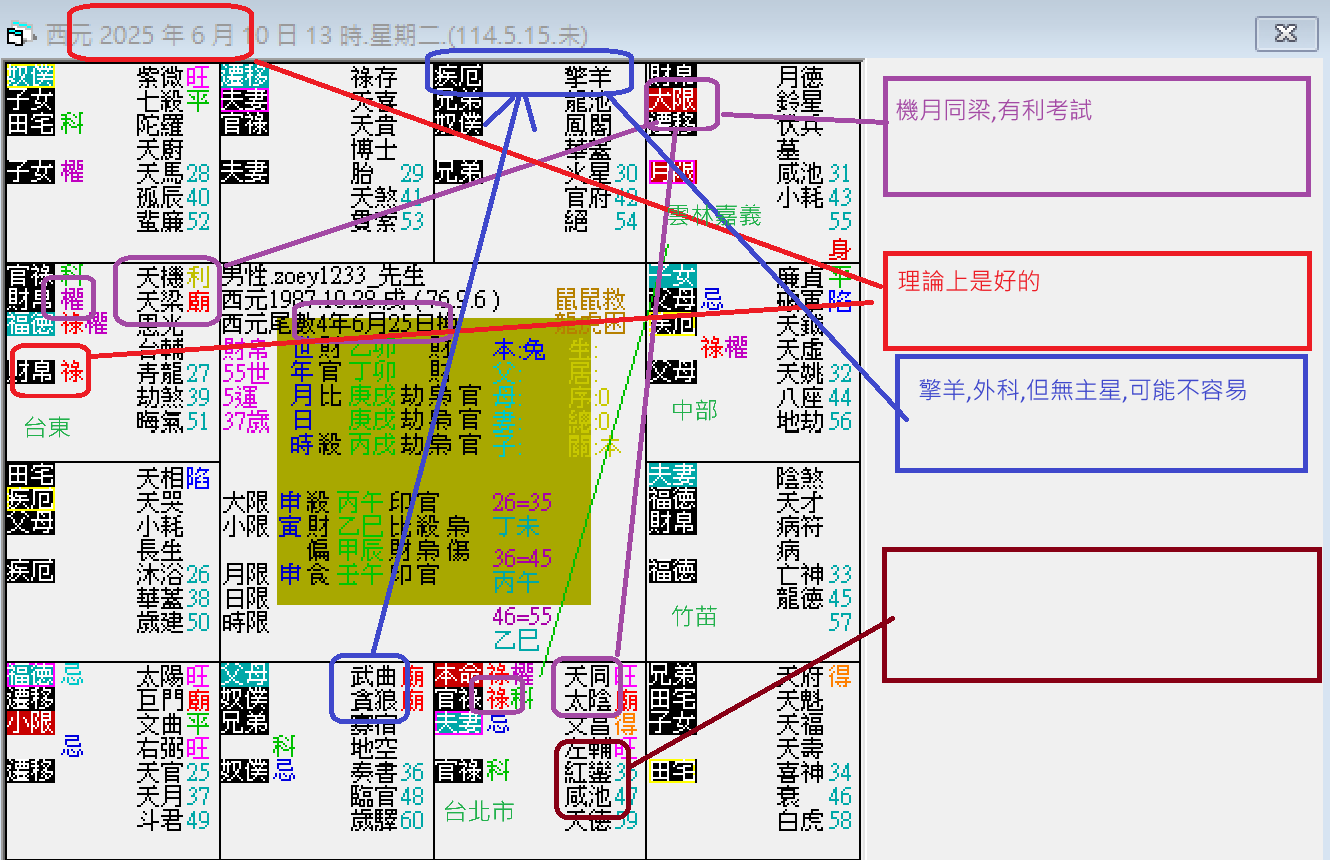This screenshot has width=1330, height=860.
Task: Select the 天同太陰 star label
Action: tap(586, 687)
